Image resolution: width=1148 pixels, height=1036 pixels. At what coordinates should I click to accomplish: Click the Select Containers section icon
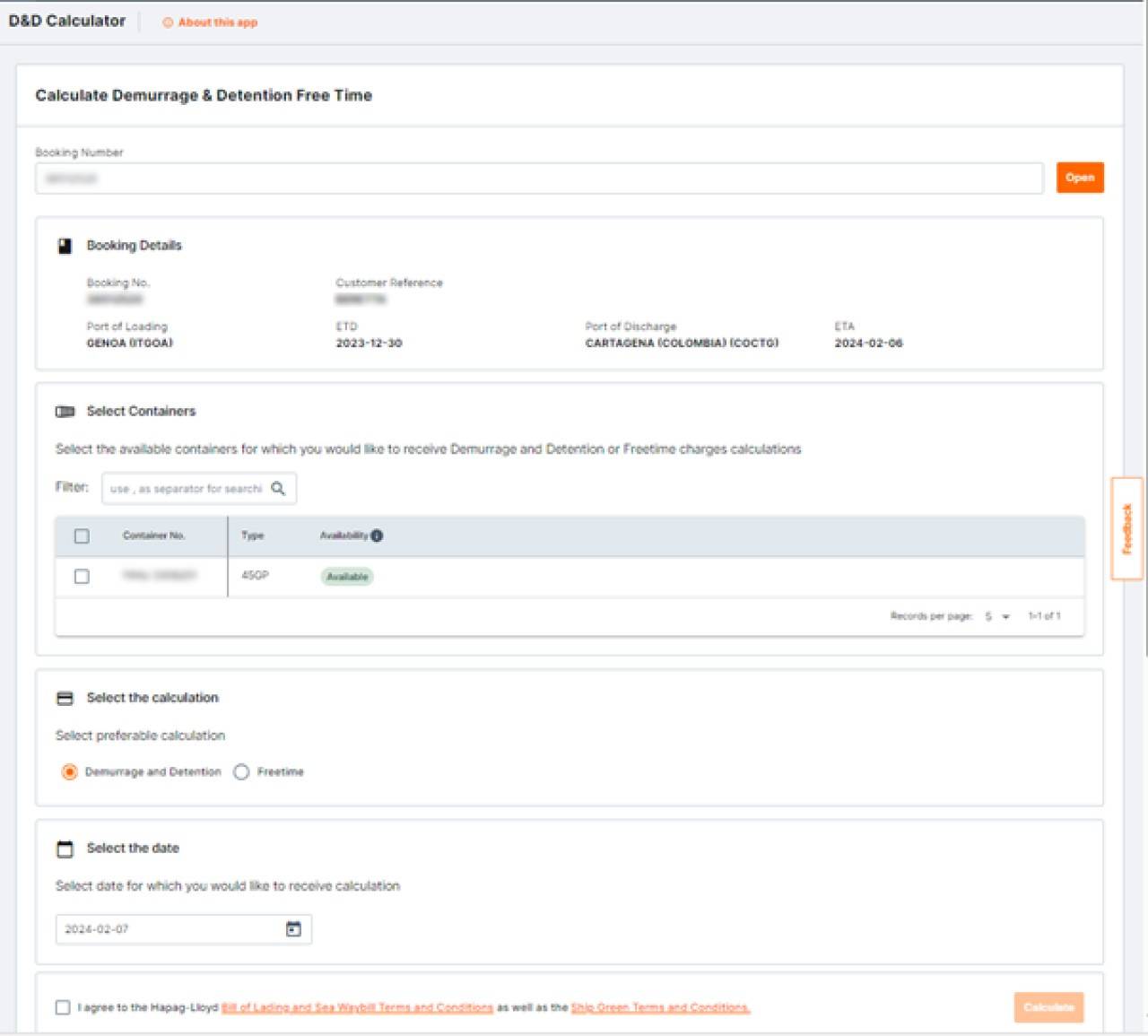65,411
